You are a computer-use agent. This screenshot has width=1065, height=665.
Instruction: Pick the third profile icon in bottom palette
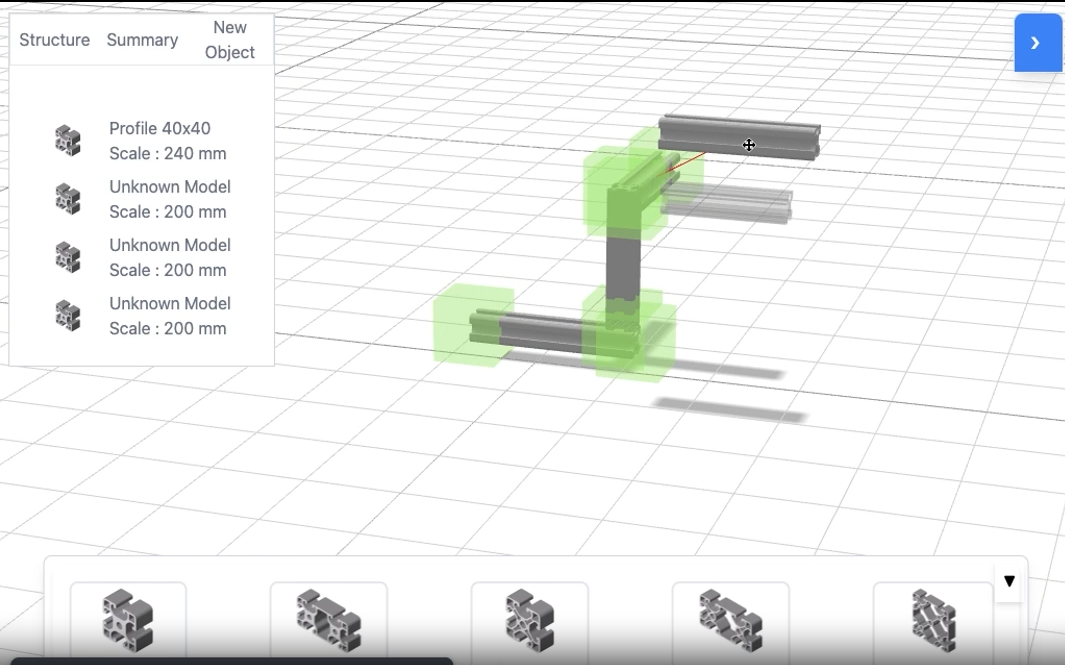tap(529, 620)
